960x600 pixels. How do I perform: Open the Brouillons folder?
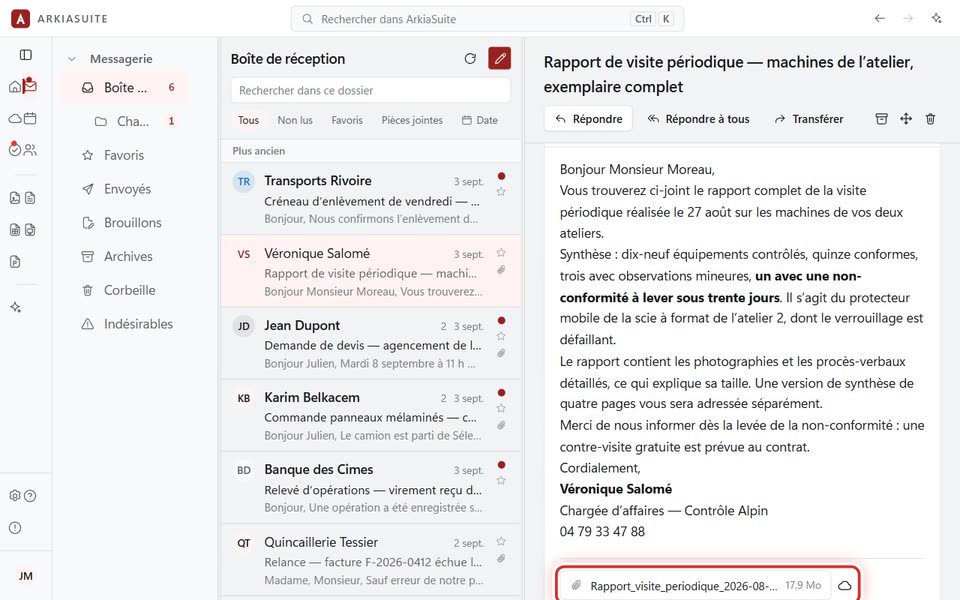point(124,223)
